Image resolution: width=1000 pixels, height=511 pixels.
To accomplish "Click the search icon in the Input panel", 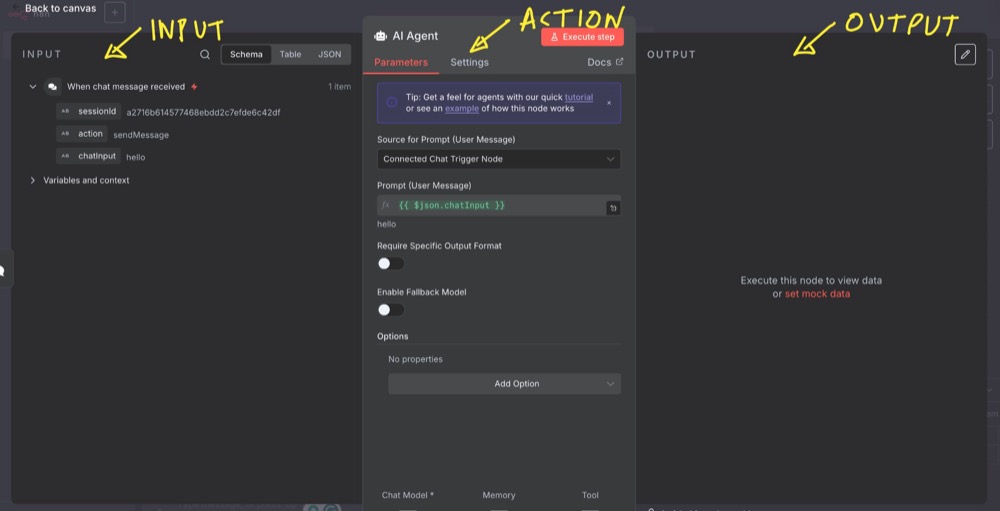I will pyautogui.click(x=205, y=55).
